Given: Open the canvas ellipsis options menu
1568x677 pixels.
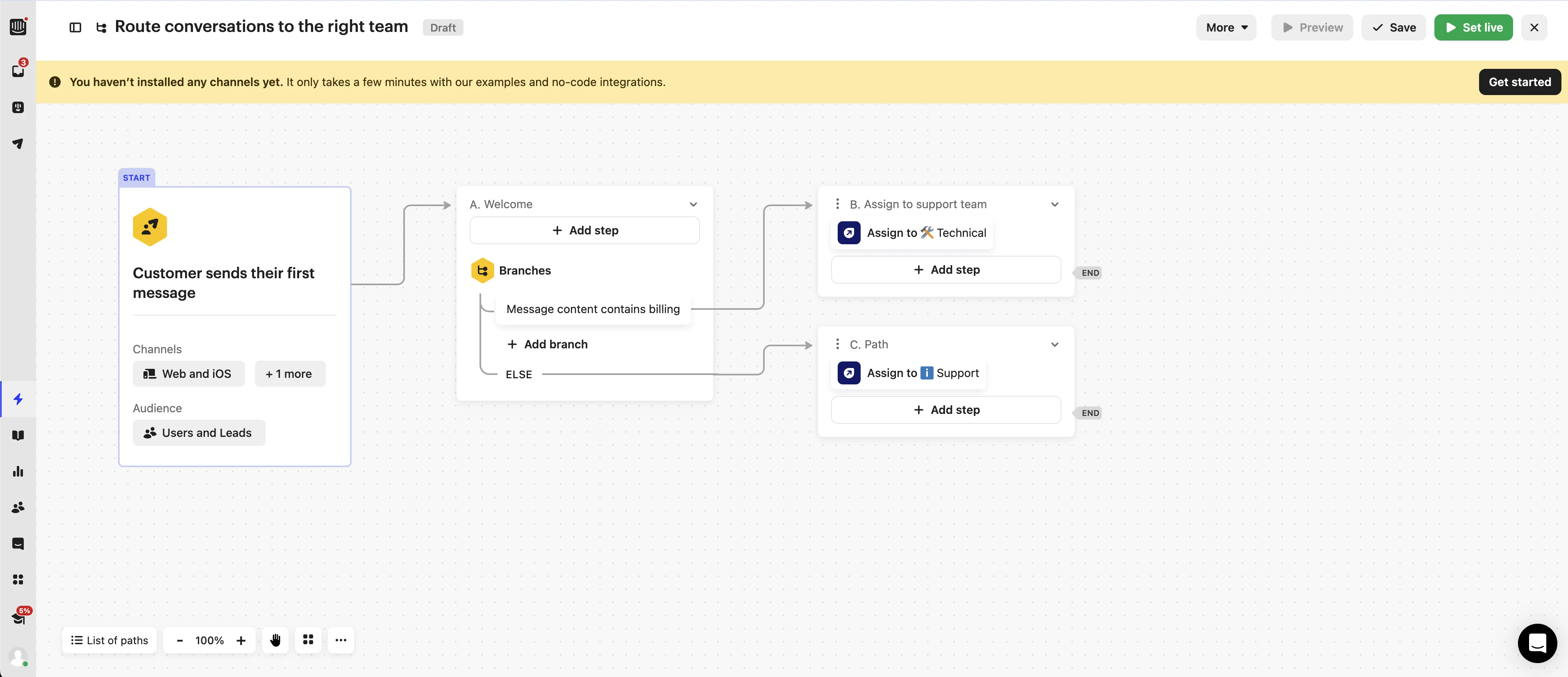Looking at the screenshot, I should pyautogui.click(x=341, y=640).
